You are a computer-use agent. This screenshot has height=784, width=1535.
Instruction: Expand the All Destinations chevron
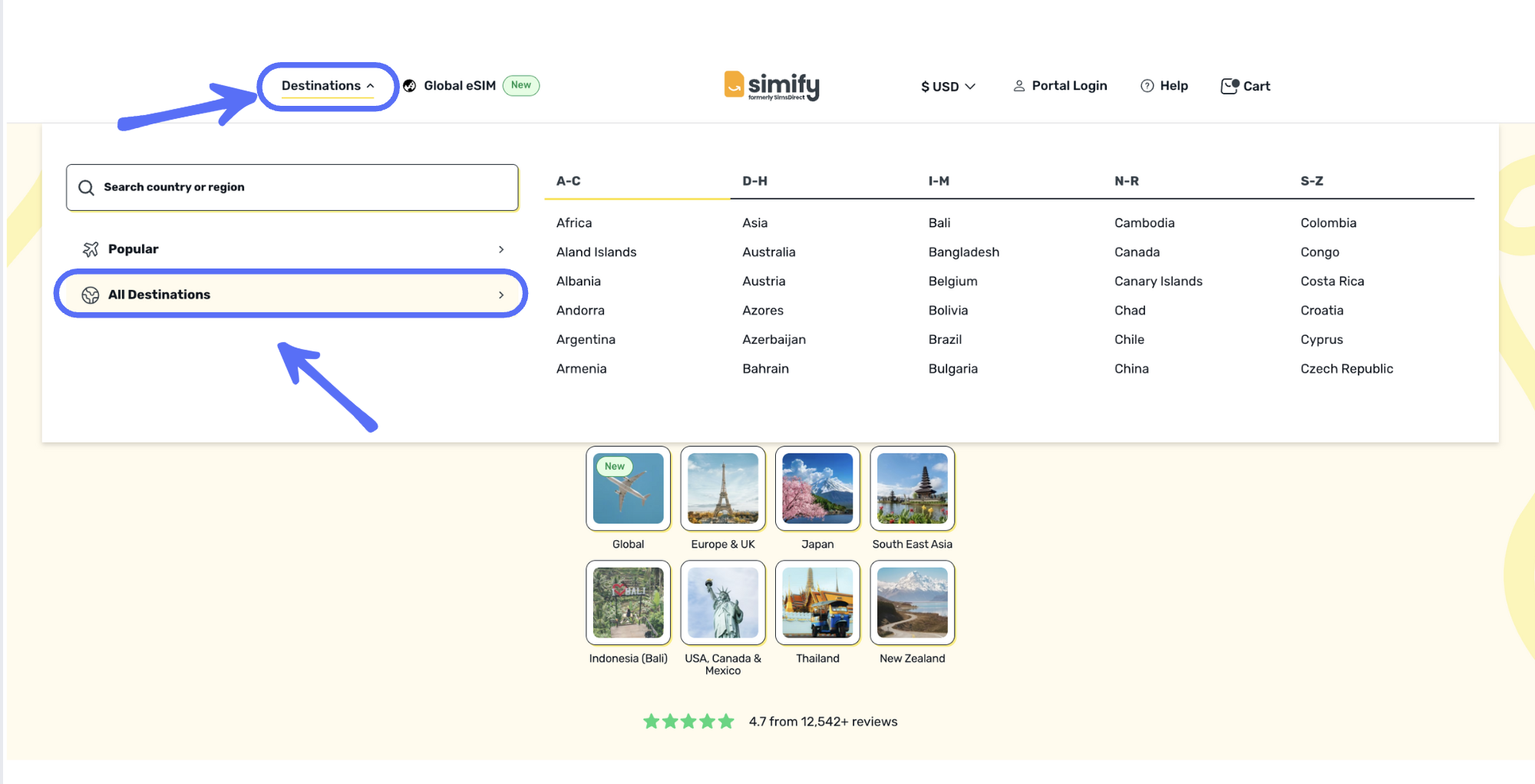[501, 295]
